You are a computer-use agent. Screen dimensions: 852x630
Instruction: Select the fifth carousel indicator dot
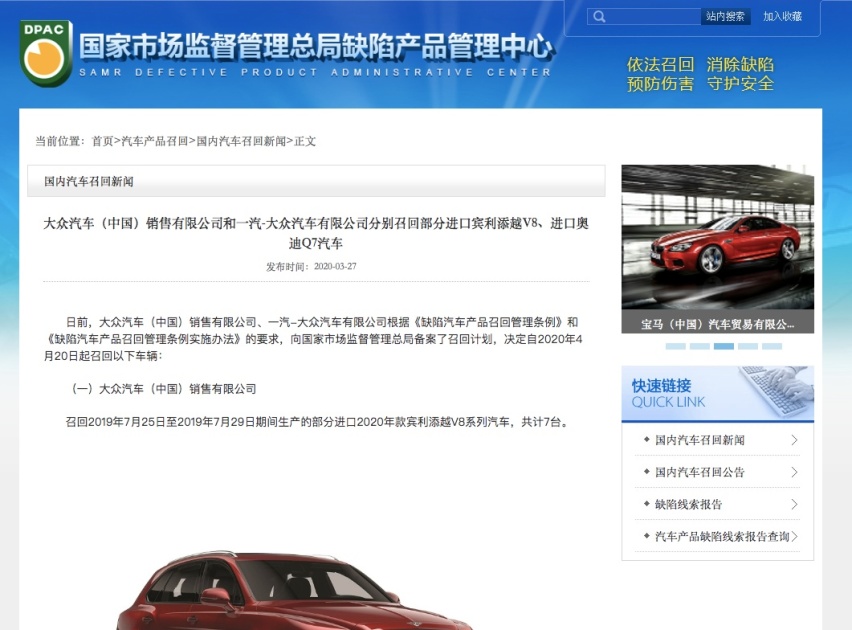[772, 346]
